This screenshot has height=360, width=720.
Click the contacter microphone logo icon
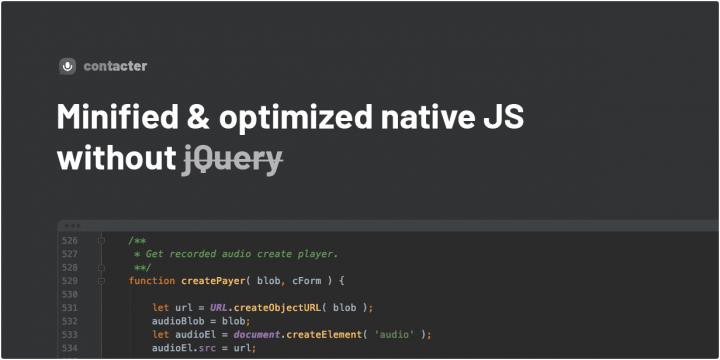[67, 67]
